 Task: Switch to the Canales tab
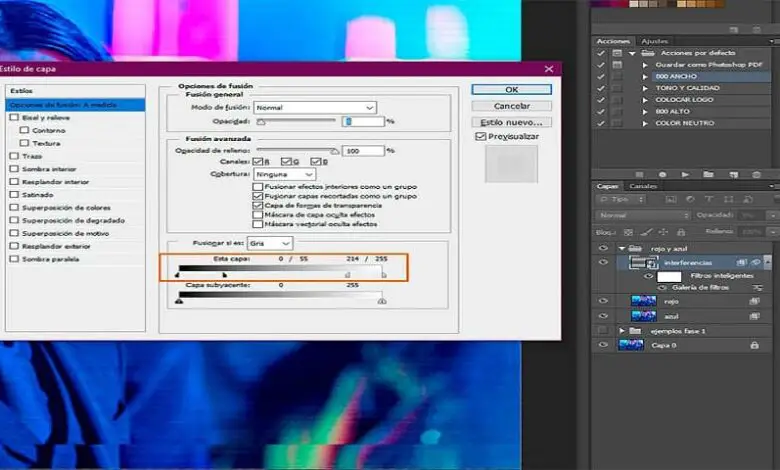coord(643,186)
